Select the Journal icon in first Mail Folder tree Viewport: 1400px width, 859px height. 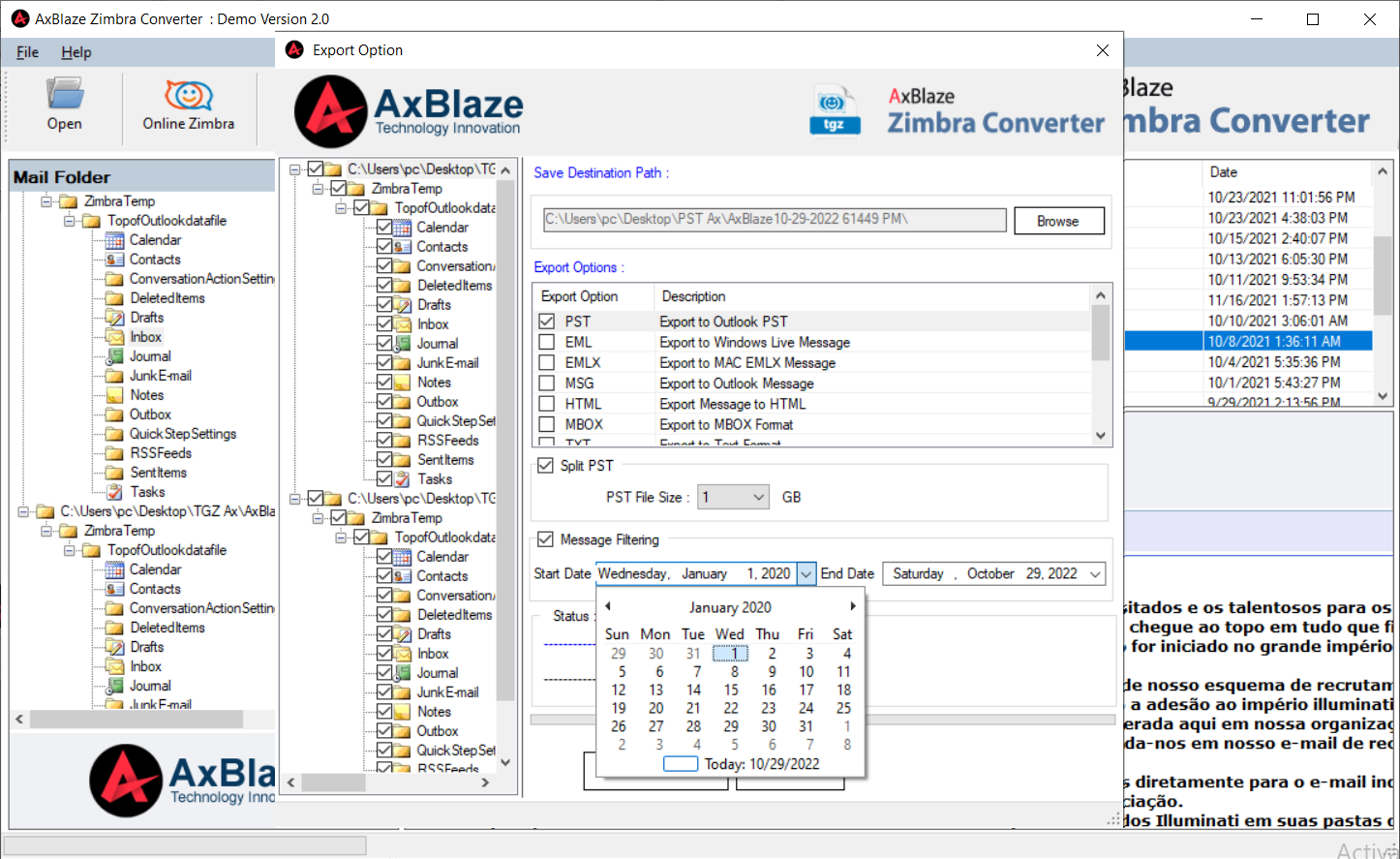click(114, 356)
